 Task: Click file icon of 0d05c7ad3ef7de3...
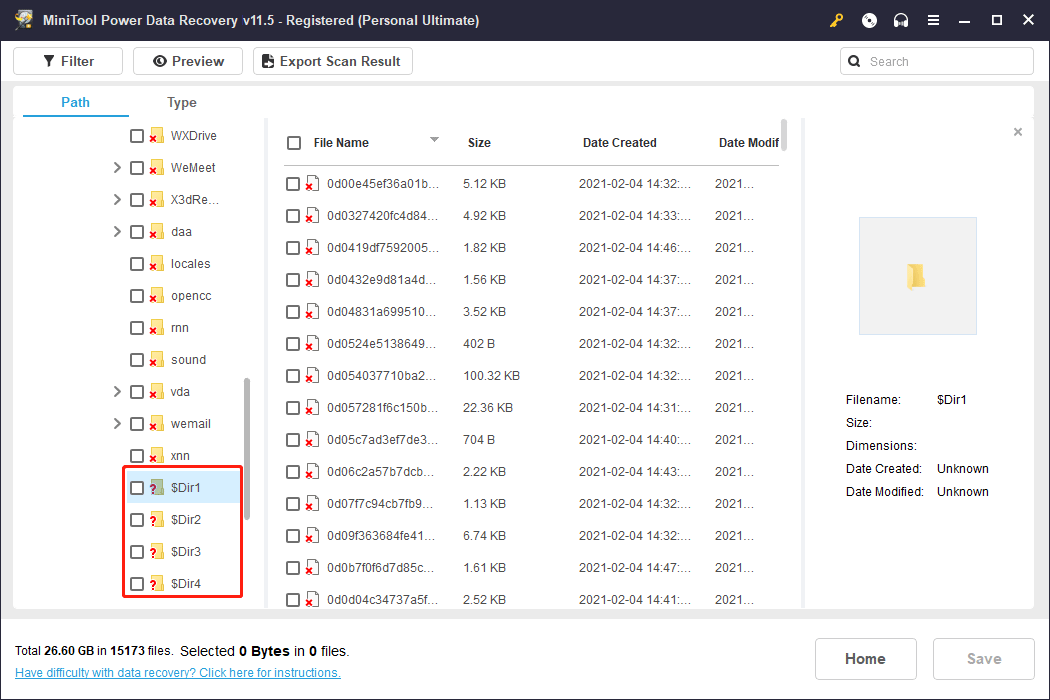[x=312, y=440]
